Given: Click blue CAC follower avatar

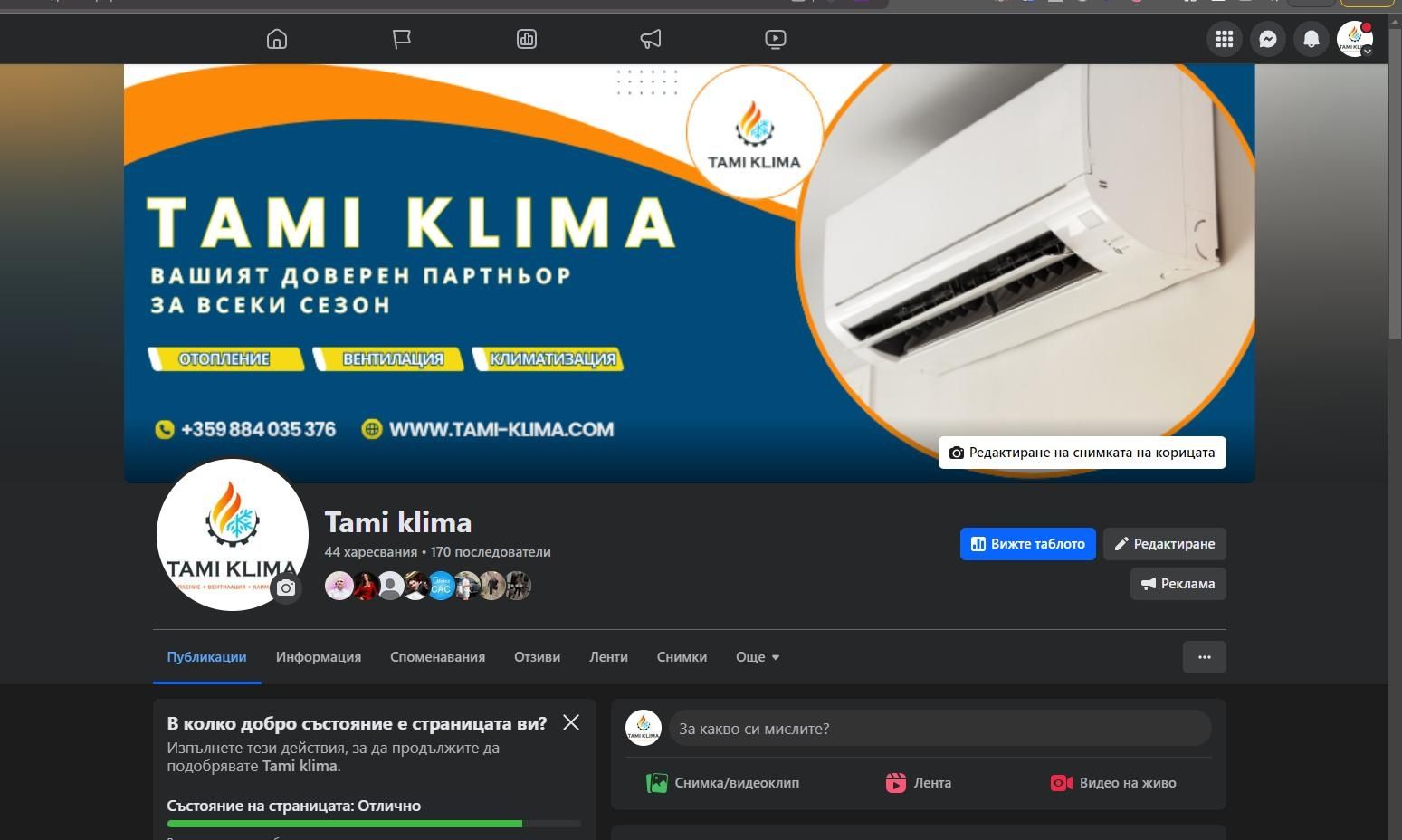Looking at the screenshot, I should tap(441, 586).
